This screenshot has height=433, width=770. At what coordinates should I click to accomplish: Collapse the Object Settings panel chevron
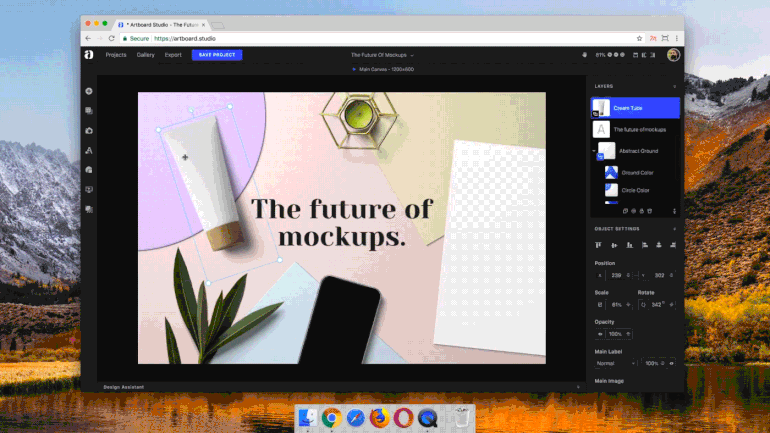[x=674, y=229]
